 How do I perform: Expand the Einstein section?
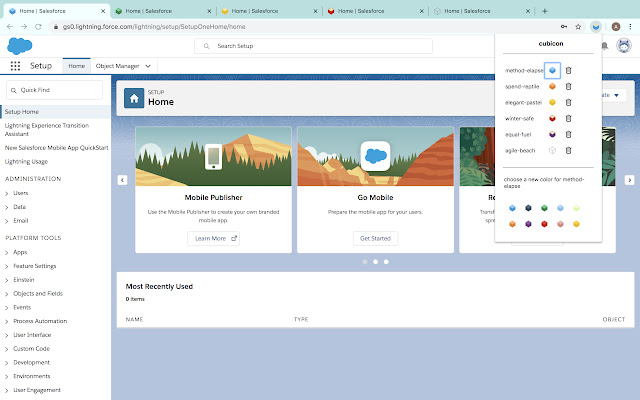(7, 280)
